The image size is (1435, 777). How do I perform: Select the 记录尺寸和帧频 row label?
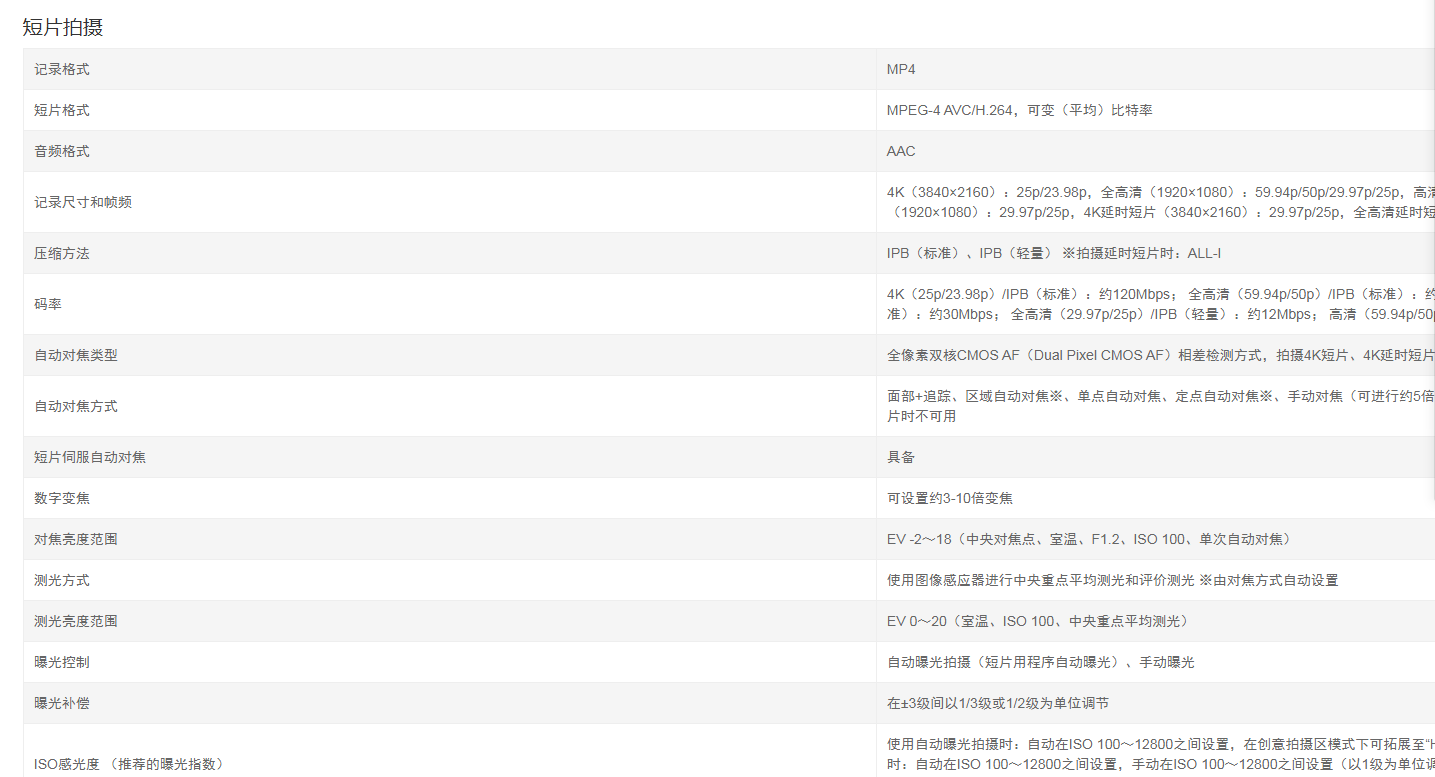(83, 202)
